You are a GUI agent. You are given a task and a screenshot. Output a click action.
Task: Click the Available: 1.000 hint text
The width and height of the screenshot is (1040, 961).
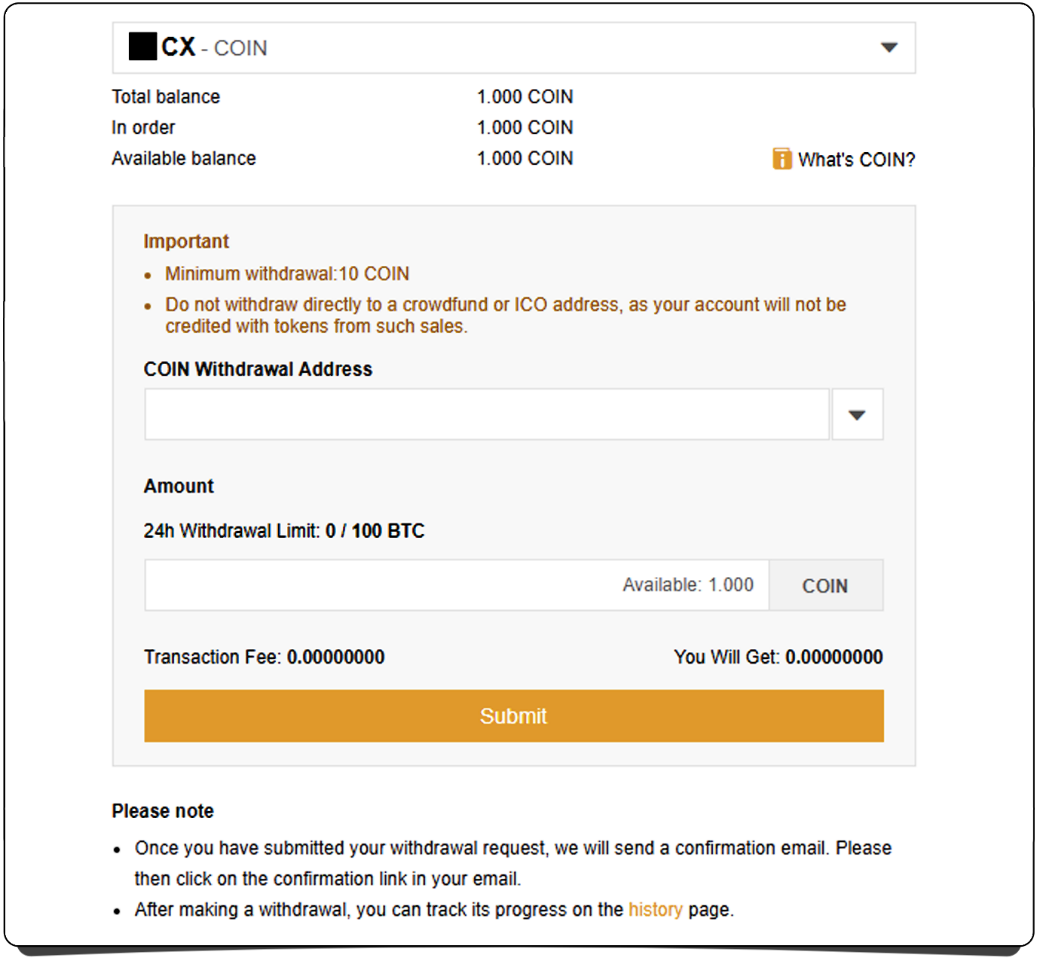point(688,585)
